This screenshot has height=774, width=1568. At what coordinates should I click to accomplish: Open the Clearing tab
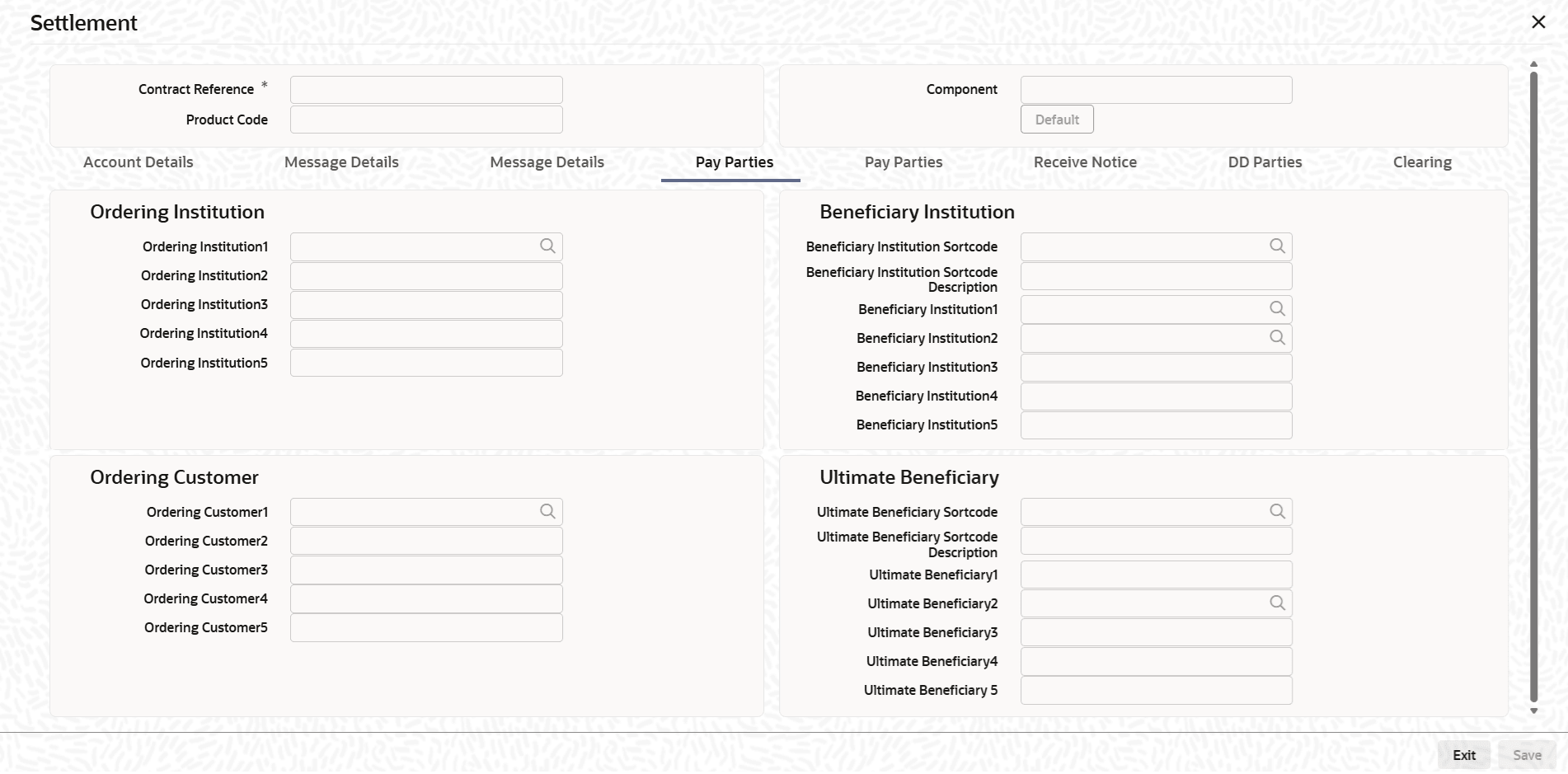[x=1422, y=162]
